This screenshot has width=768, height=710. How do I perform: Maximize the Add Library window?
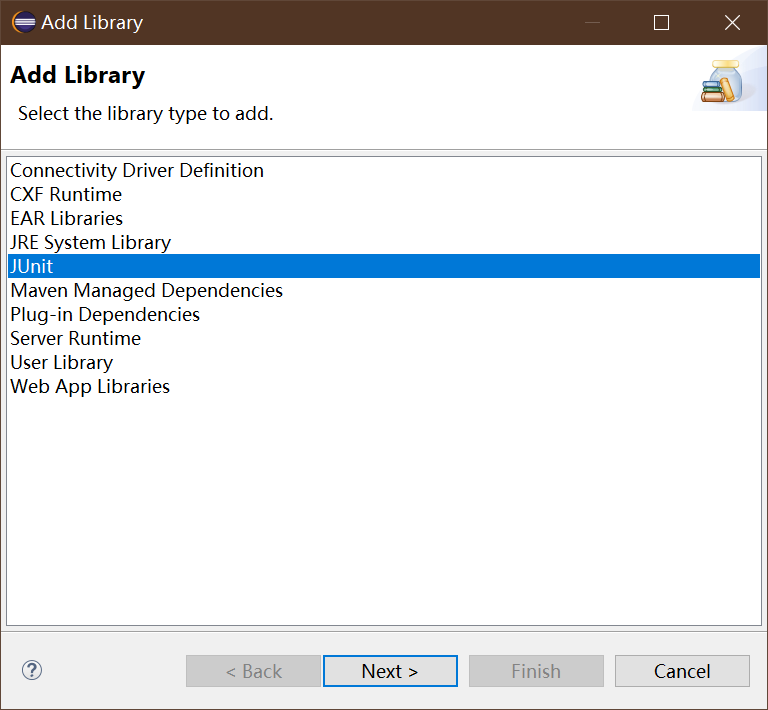point(661,22)
